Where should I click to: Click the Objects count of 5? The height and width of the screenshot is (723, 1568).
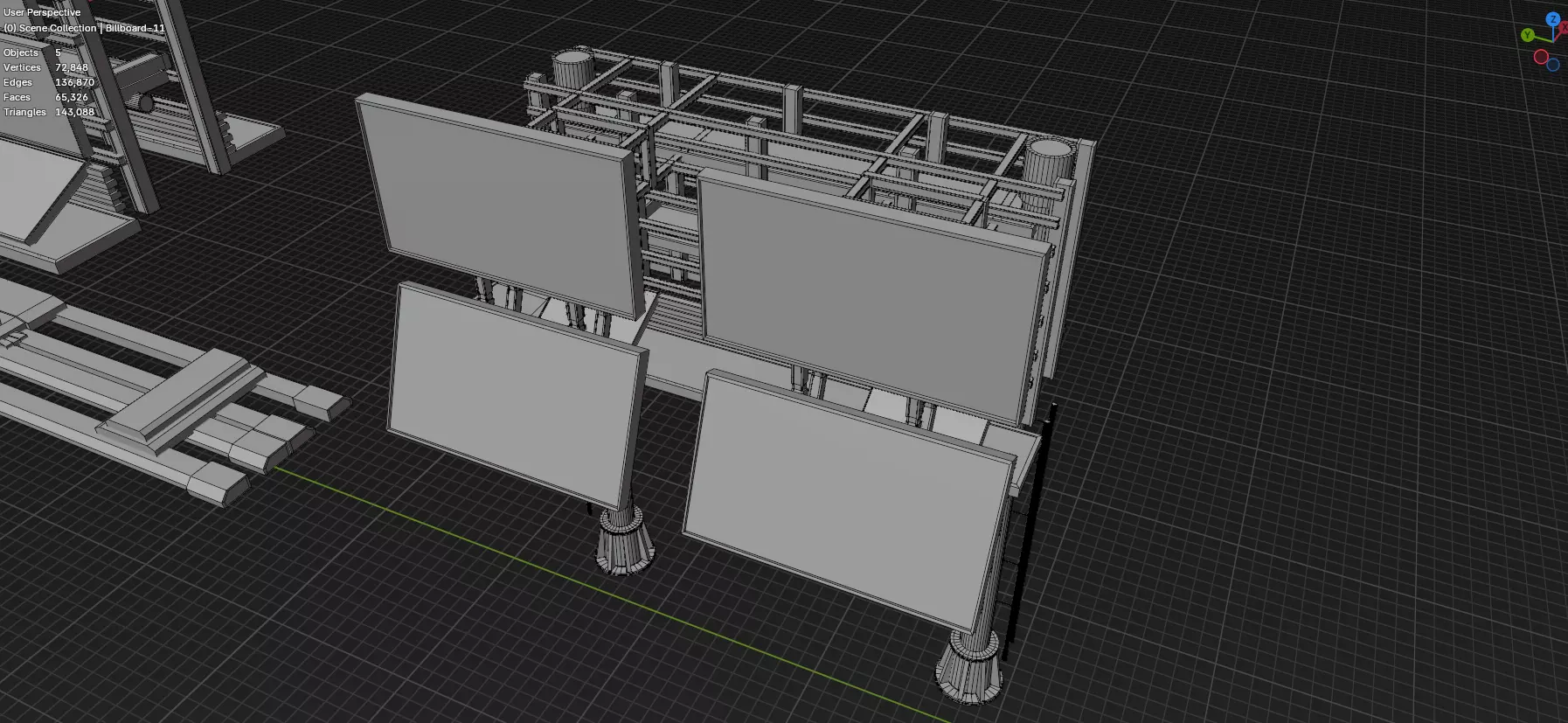[58, 52]
